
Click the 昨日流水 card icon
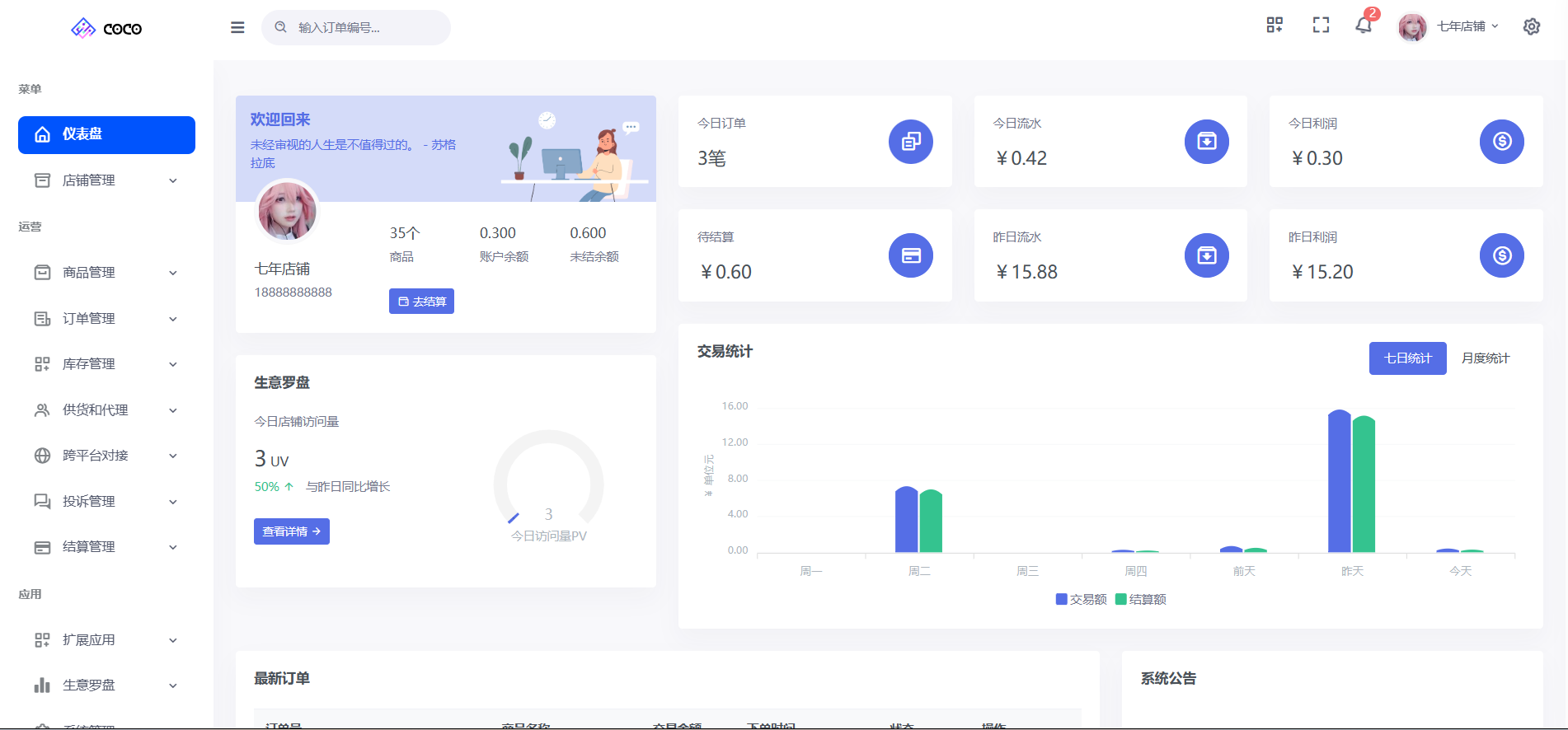point(1206,255)
